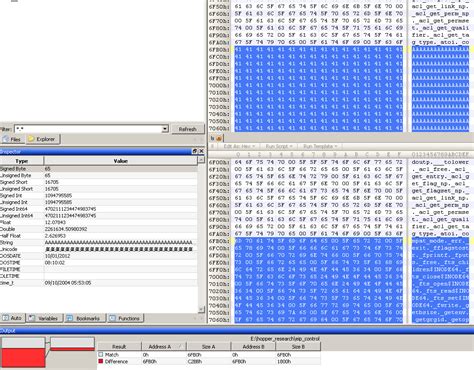Close the Inspector panel
The width and height of the screenshot is (474, 370).
click(x=201, y=151)
